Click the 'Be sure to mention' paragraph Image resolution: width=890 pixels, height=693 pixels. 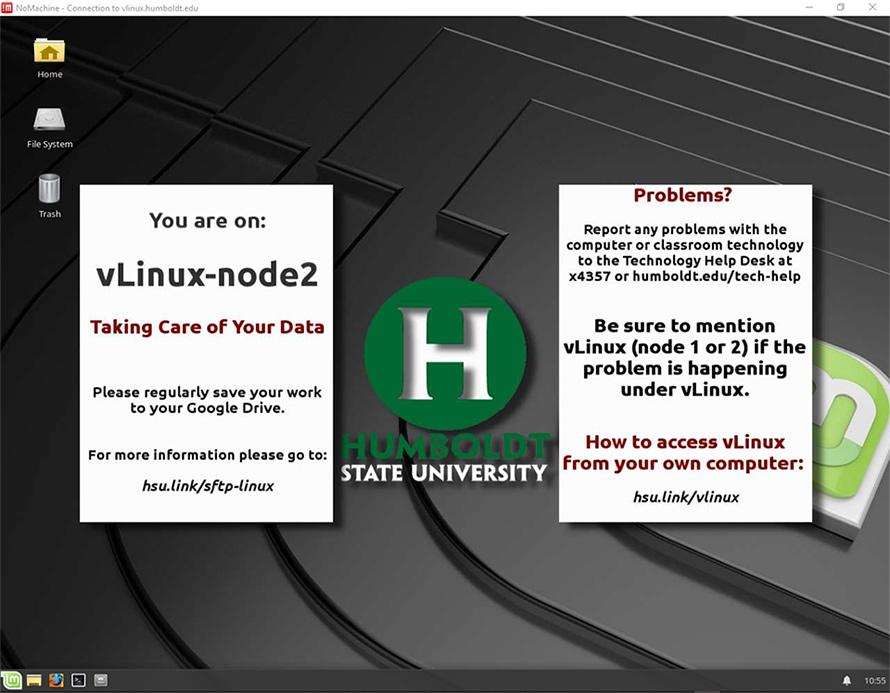[x=685, y=358]
